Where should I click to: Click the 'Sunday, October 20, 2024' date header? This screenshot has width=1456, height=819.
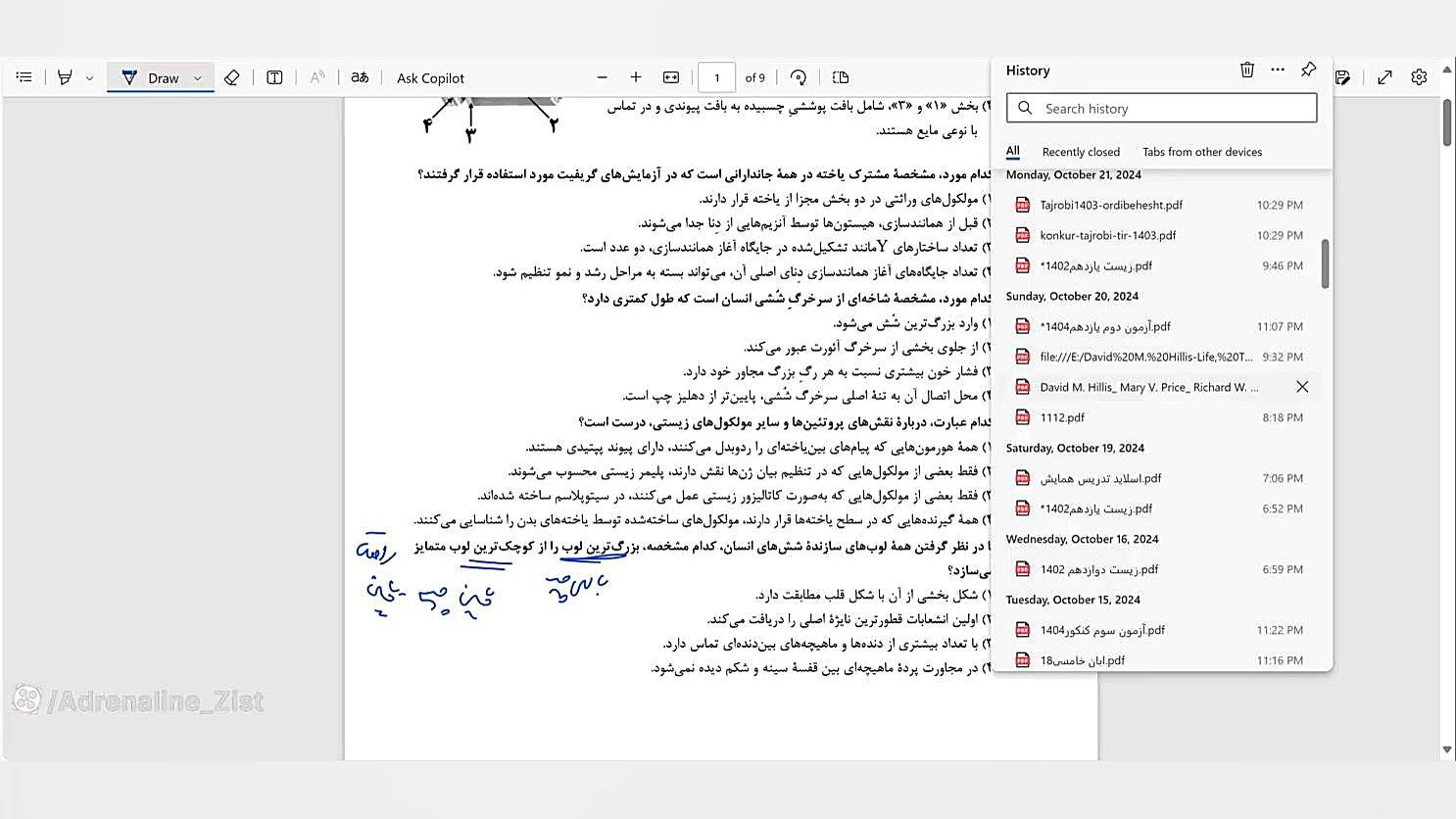pyautogui.click(x=1072, y=296)
